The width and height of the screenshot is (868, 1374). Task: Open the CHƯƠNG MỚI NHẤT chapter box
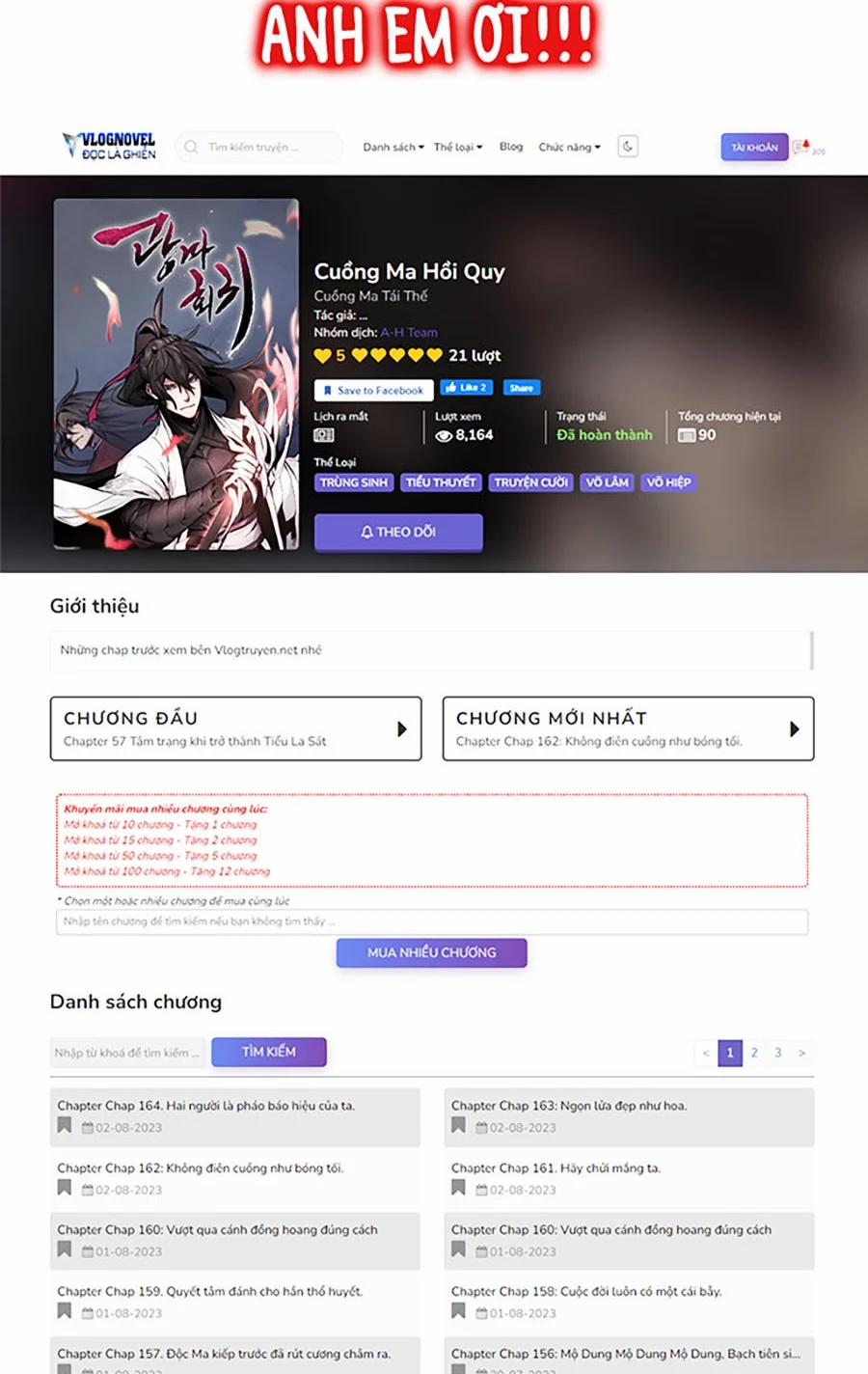point(628,728)
